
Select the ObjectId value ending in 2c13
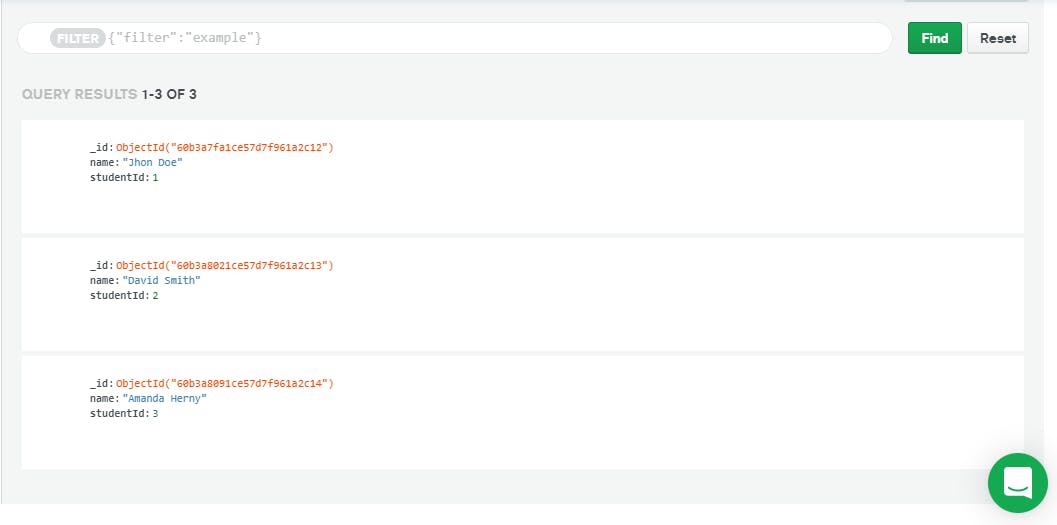[x=224, y=266]
